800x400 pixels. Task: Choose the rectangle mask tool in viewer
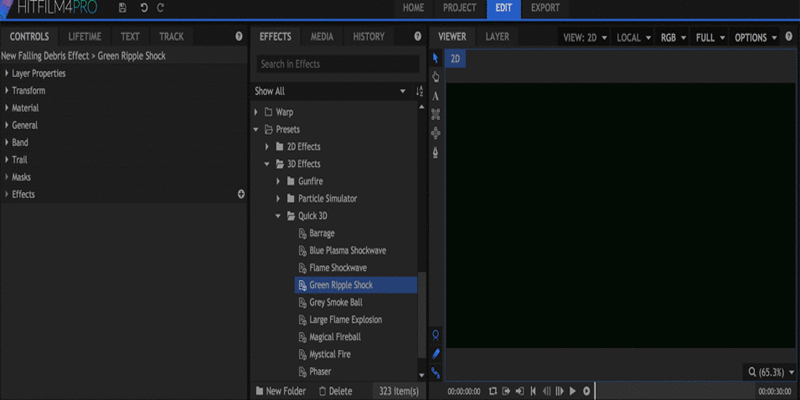pos(435,114)
